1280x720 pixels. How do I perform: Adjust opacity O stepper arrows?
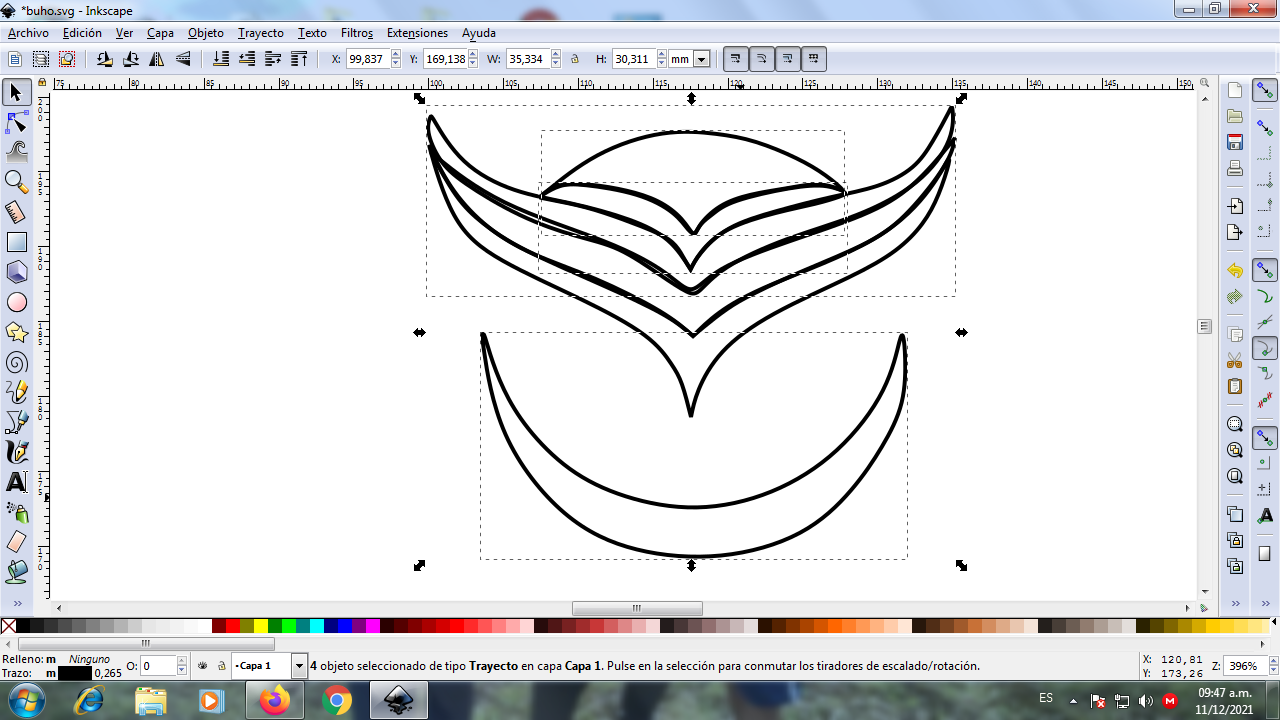click(182, 665)
